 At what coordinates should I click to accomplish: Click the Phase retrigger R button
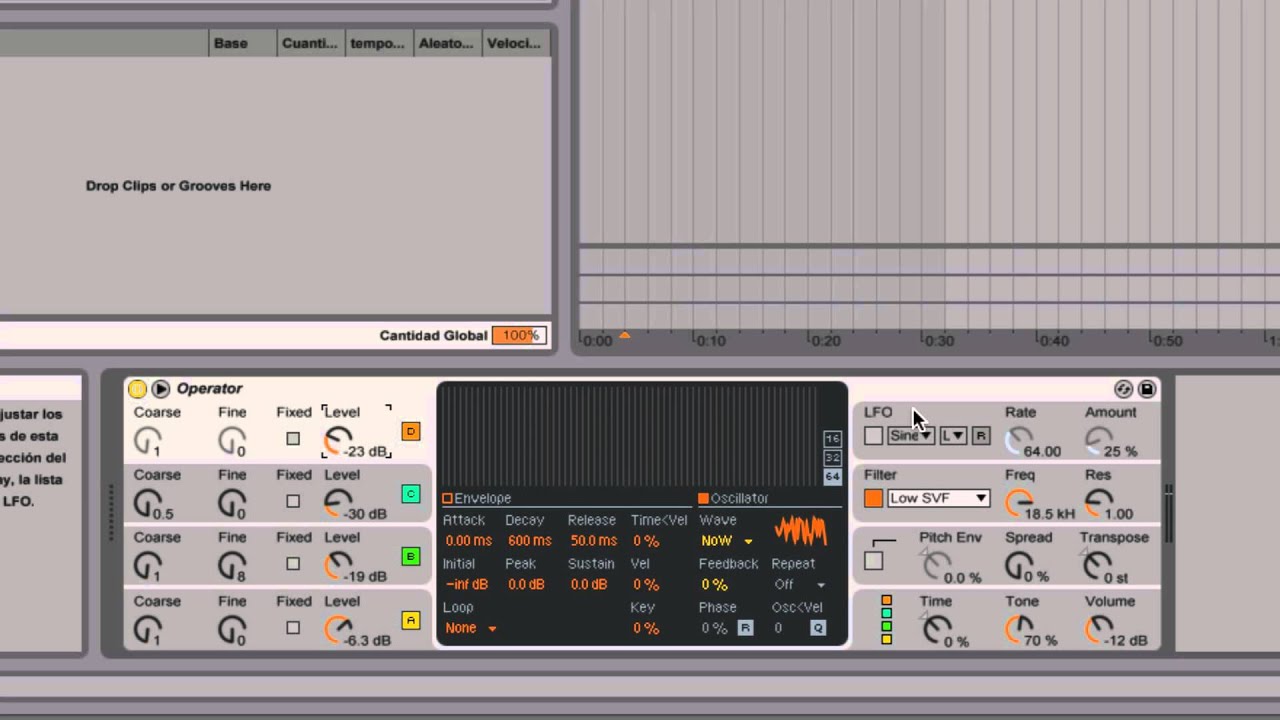[x=745, y=628]
